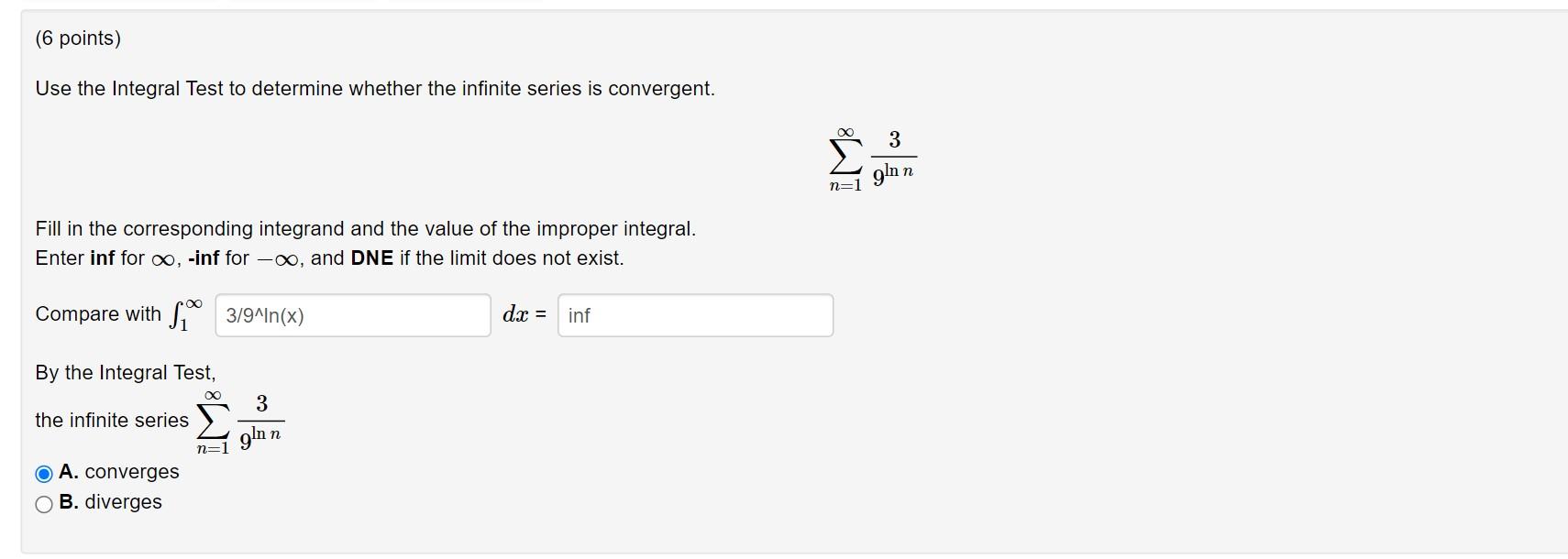The image size is (1568, 559).
Task: Click the summation formula in the problem statement
Action: [x=871, y=158]
